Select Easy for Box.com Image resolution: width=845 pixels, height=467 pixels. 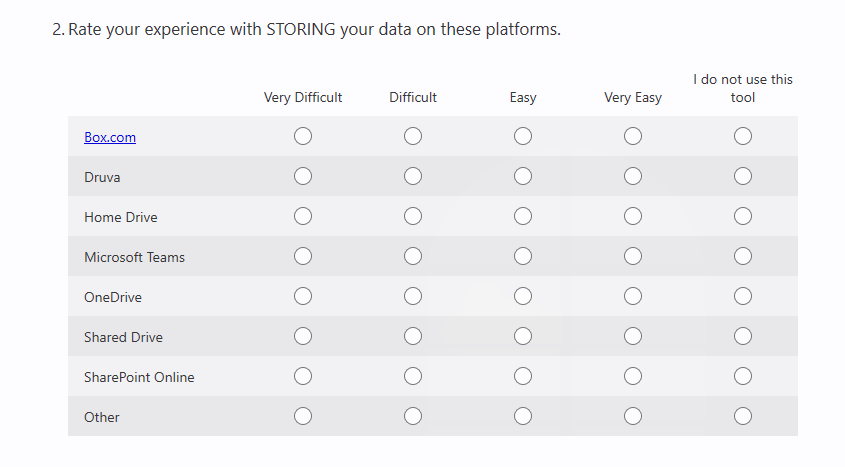point(523,136)
